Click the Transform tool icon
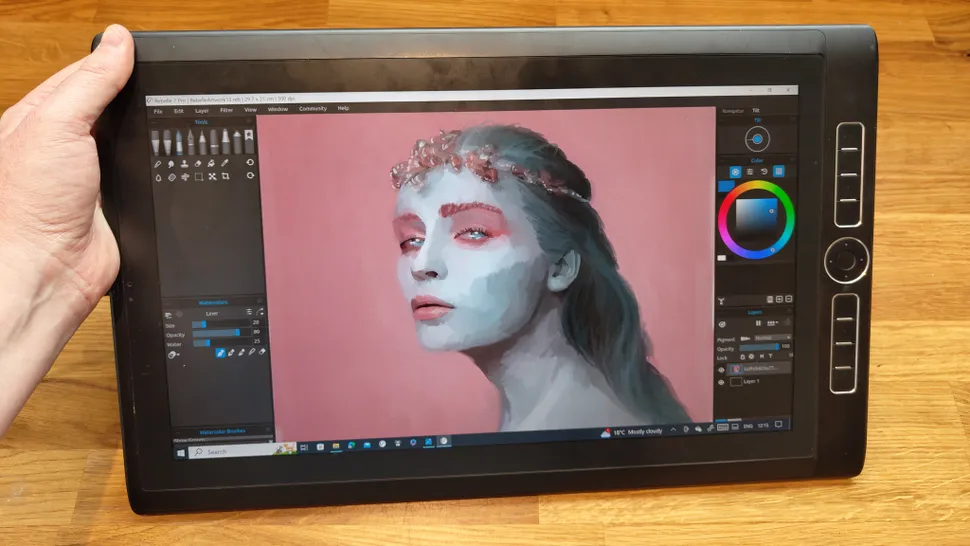The width and height of the screenshot is (970, 546). click(212, 177)
